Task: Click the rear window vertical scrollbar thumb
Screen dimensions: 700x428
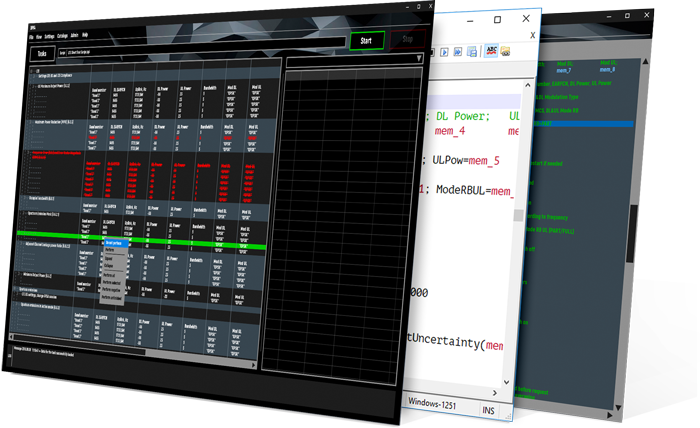Action: tap(630, 233)
